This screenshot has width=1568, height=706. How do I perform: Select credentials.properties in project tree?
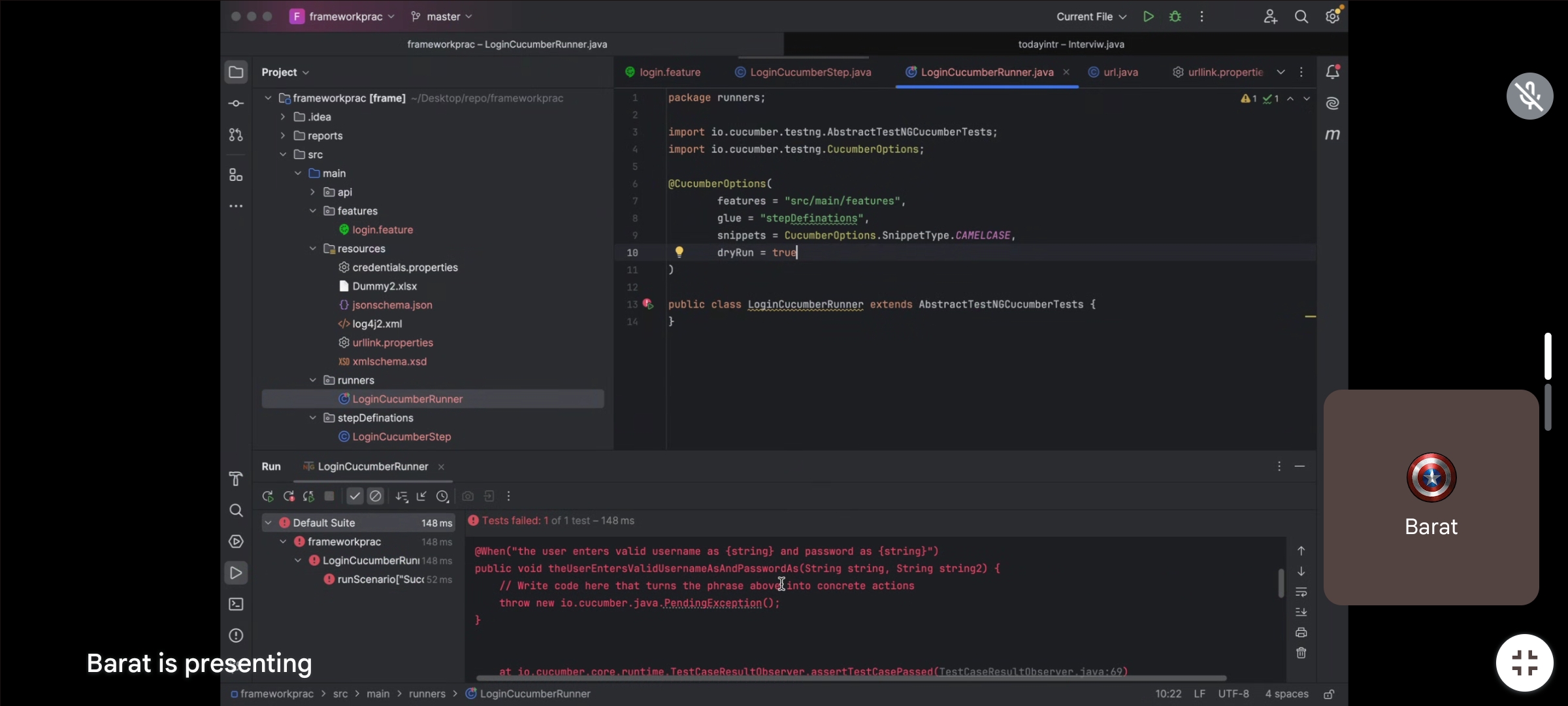[404, 267]
